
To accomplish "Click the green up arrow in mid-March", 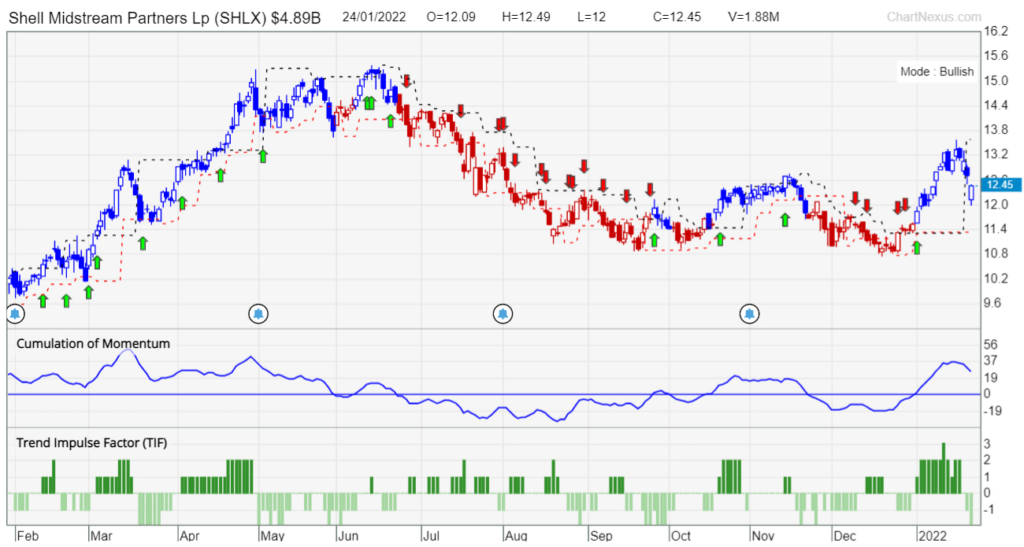I will [142, 243].
